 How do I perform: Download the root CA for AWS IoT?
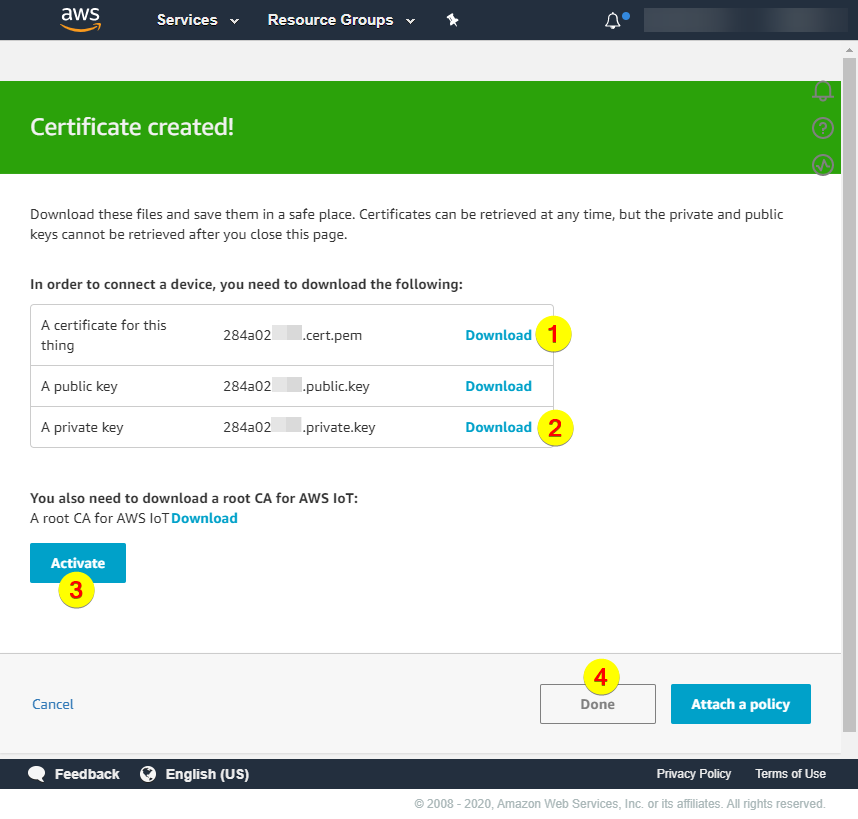pyautogui.click(x=205, y=518)
